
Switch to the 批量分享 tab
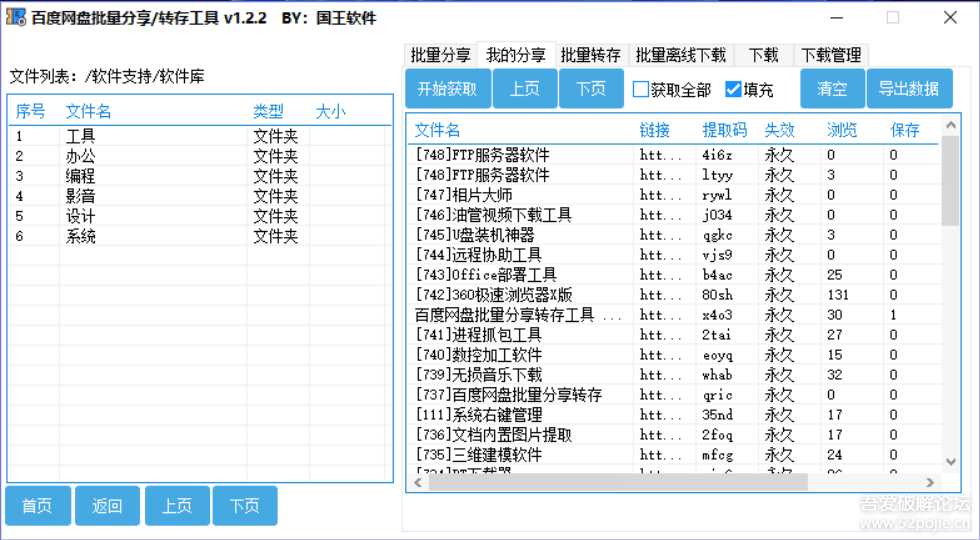click(440, 55)
